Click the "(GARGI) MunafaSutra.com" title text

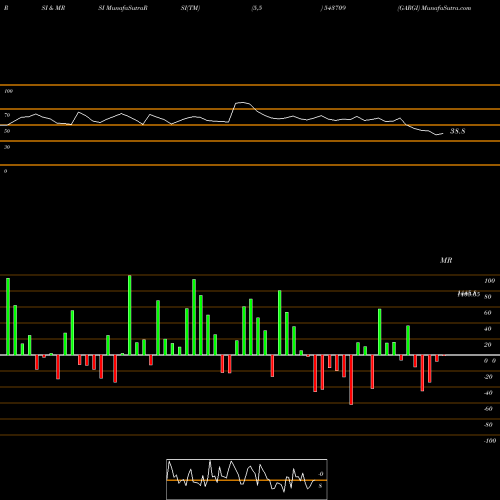(x=434, y=8)
